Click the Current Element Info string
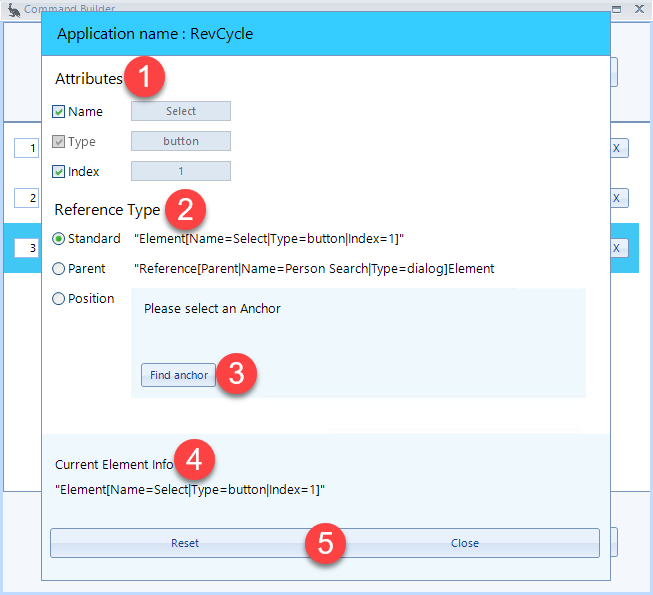This screenshot has height=595, width=653. tap(190, 490)
